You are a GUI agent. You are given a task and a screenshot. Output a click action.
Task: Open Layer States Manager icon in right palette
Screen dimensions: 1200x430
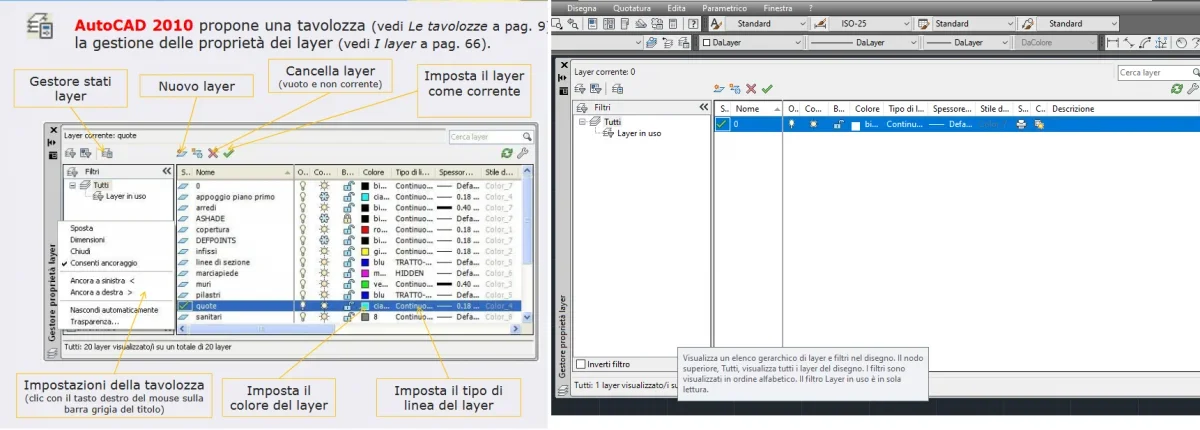point(618,89)
